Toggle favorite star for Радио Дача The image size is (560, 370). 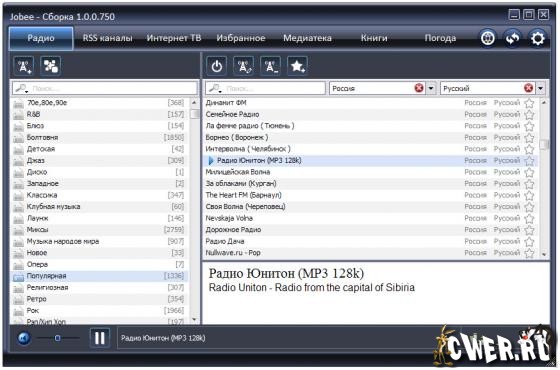(529, 242)
